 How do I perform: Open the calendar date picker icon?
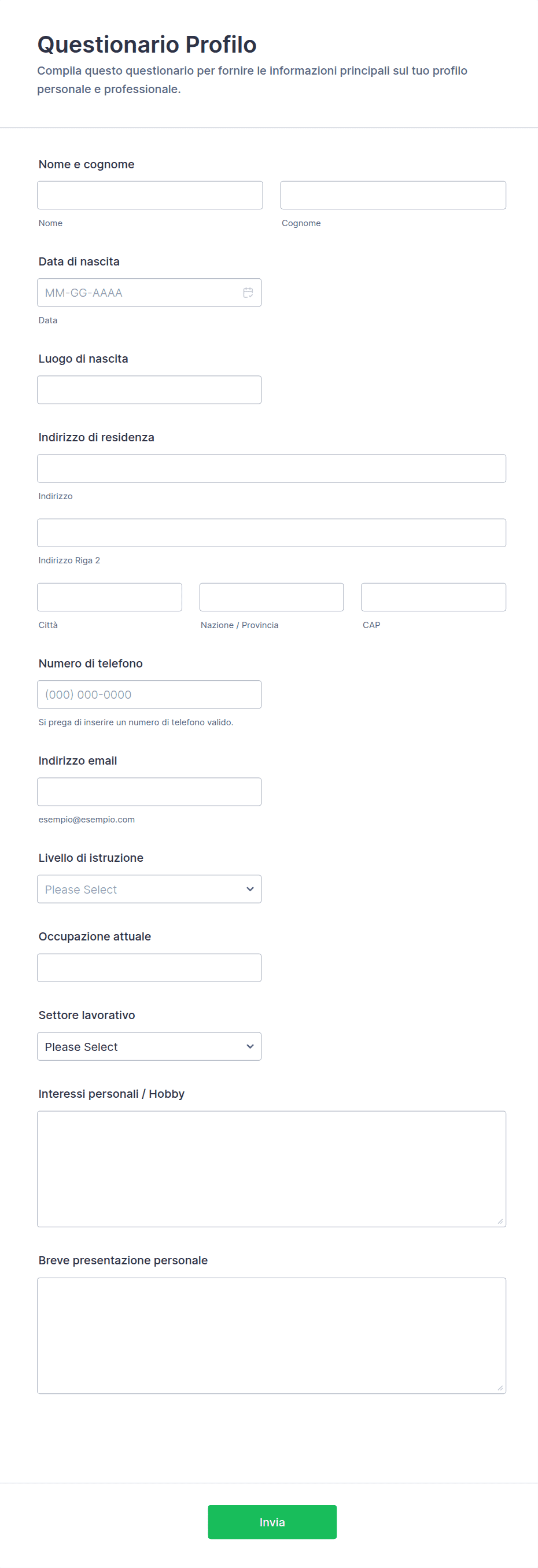coord(248,293)
